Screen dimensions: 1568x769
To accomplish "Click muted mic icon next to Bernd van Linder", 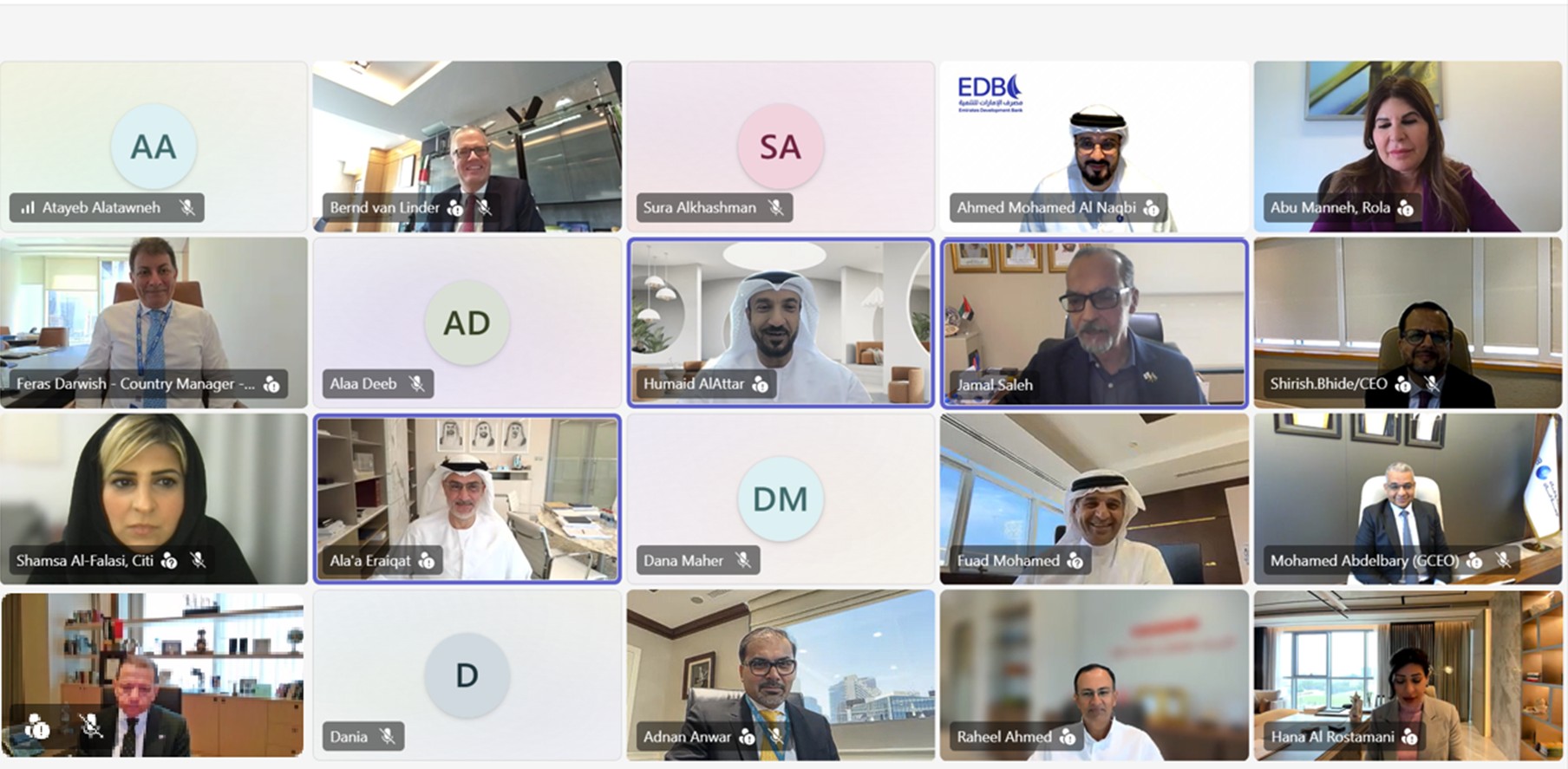I will pyautogui.click(x=484, y=208).
